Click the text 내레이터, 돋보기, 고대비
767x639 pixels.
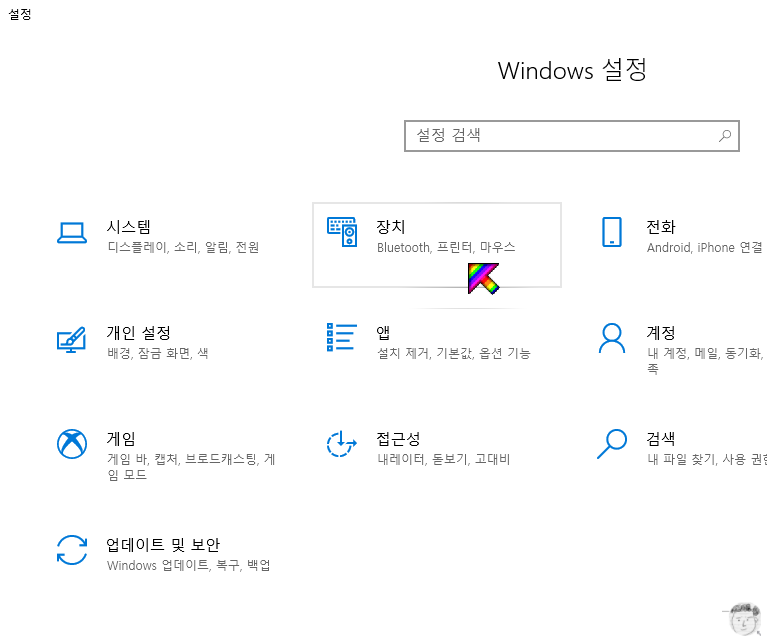[x=443, y=459]
